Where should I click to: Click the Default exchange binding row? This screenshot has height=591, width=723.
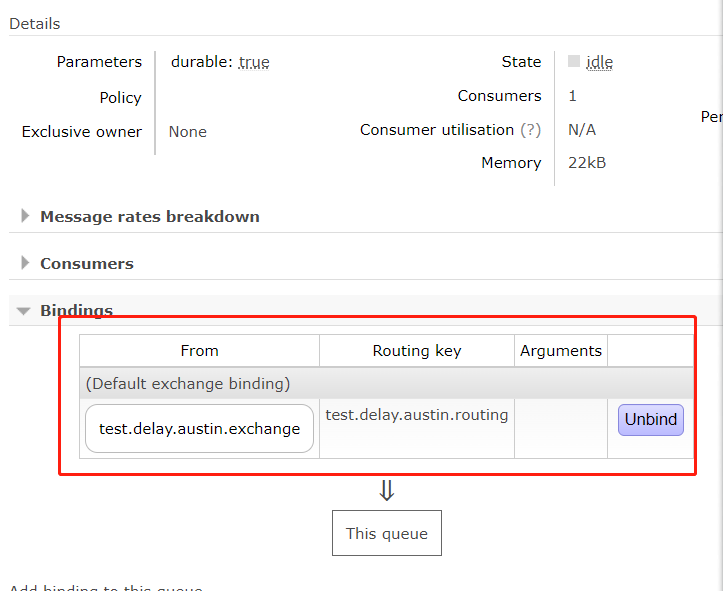coord(188,384)
